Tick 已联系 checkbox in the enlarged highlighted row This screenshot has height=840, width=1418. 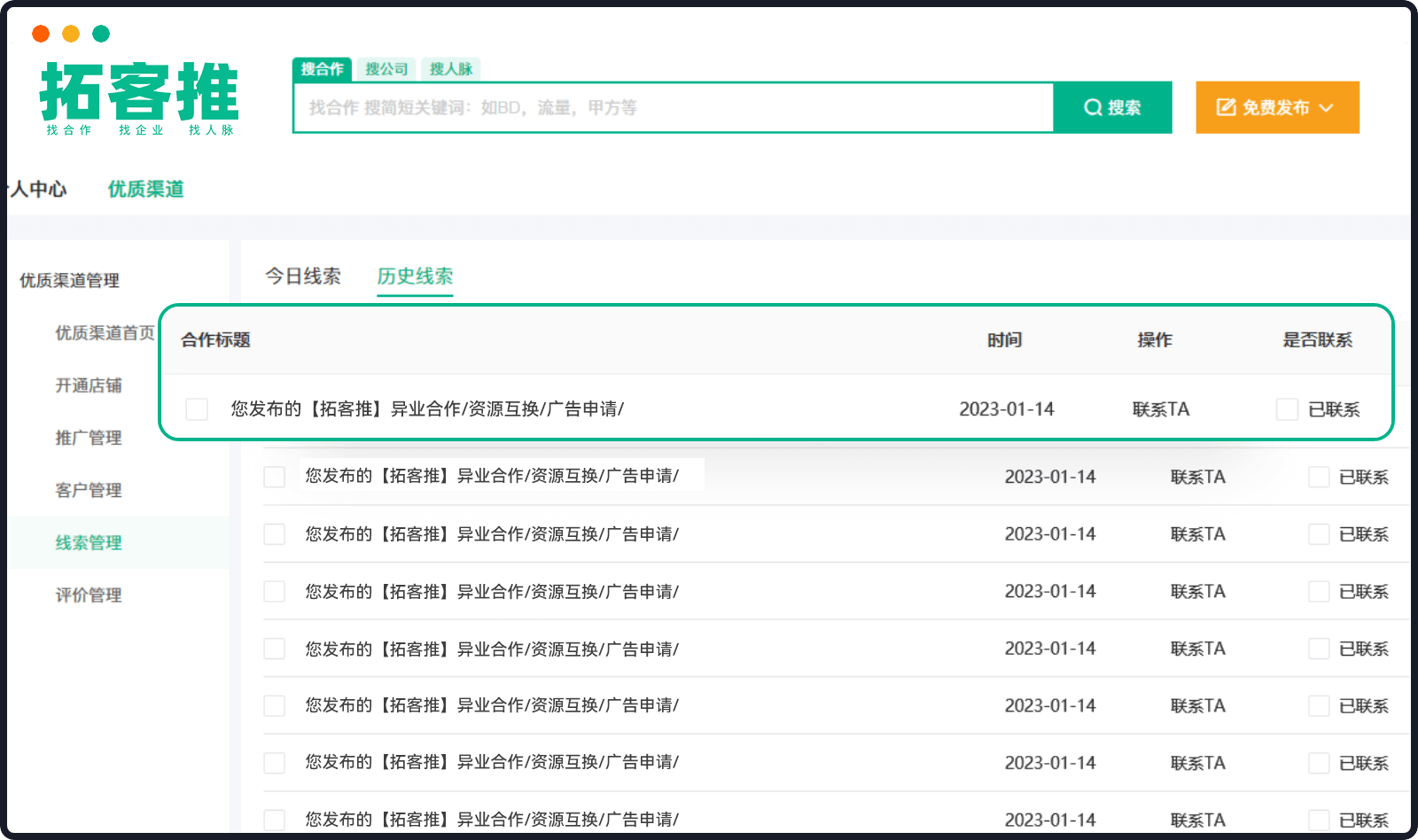coord(1287,408)
